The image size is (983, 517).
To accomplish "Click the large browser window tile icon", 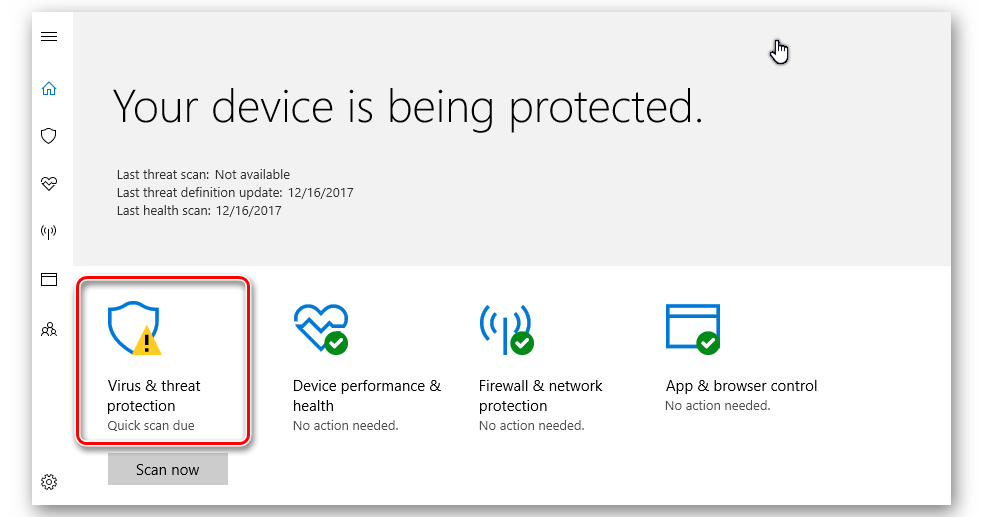I will point(693,329).
